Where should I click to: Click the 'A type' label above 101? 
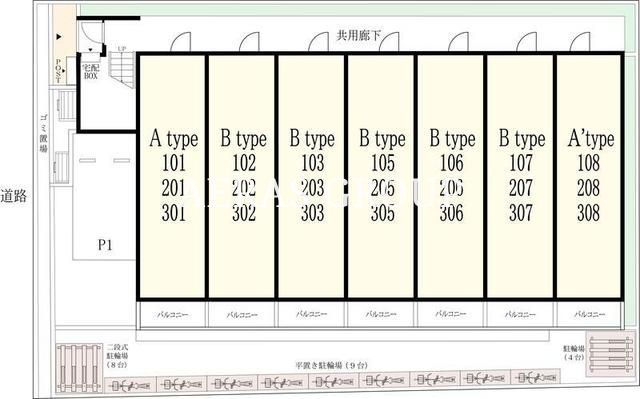173,140
